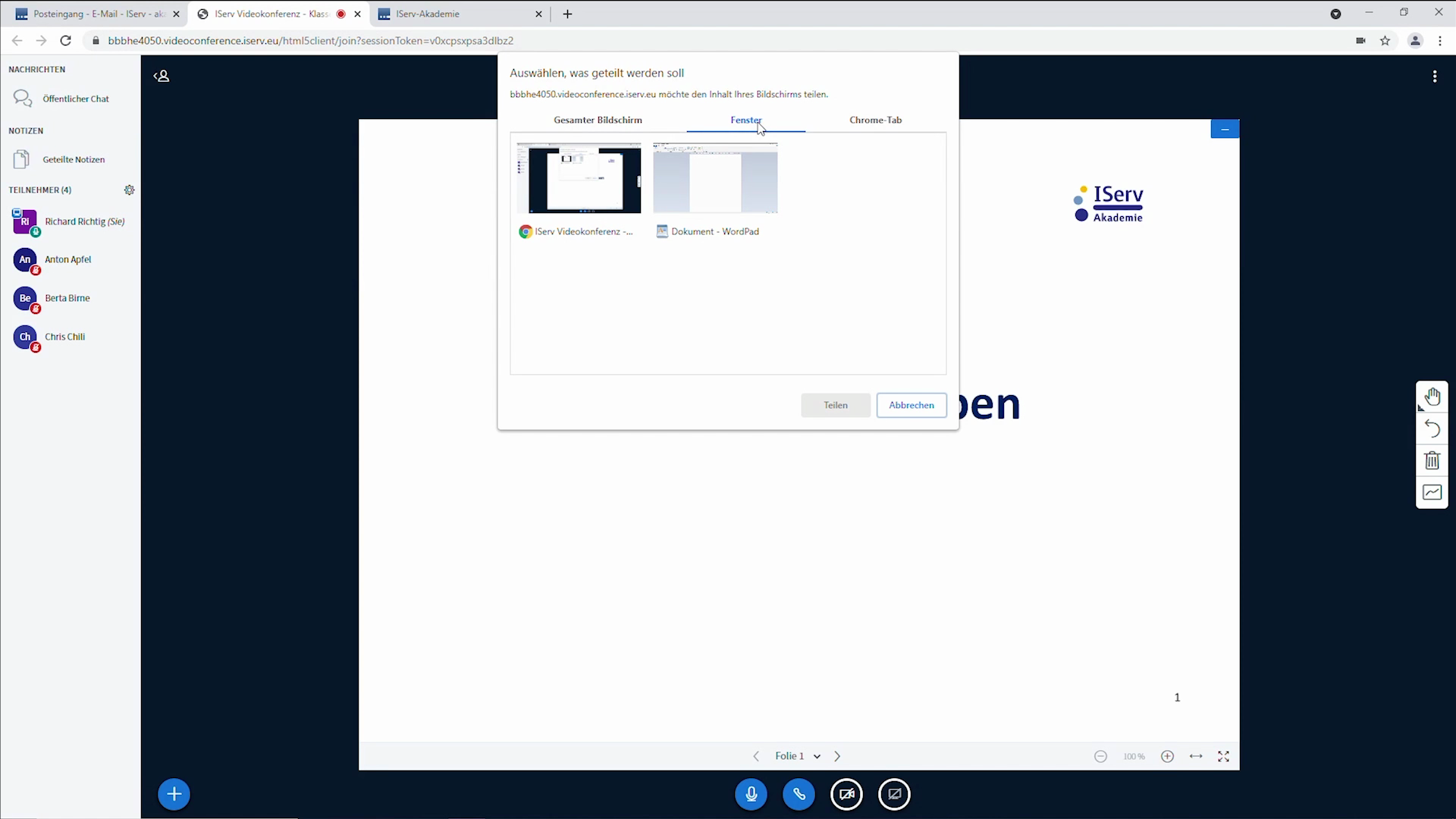Go to next slide arrow
This screenshot has width=1456, height=819.
(x=837, y=756)
